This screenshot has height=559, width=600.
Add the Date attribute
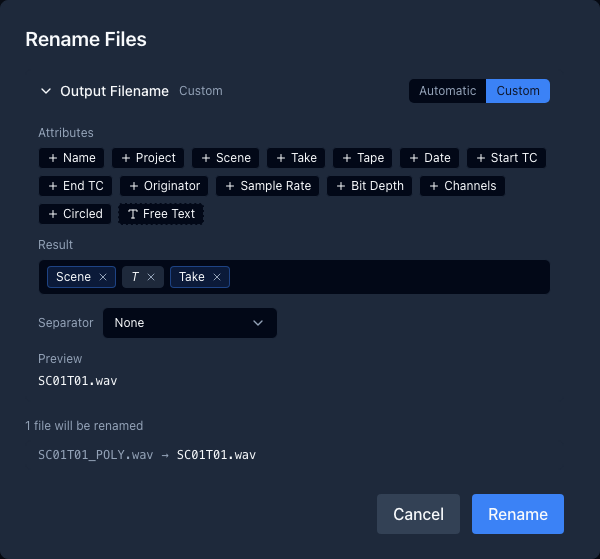coord(429,158)
